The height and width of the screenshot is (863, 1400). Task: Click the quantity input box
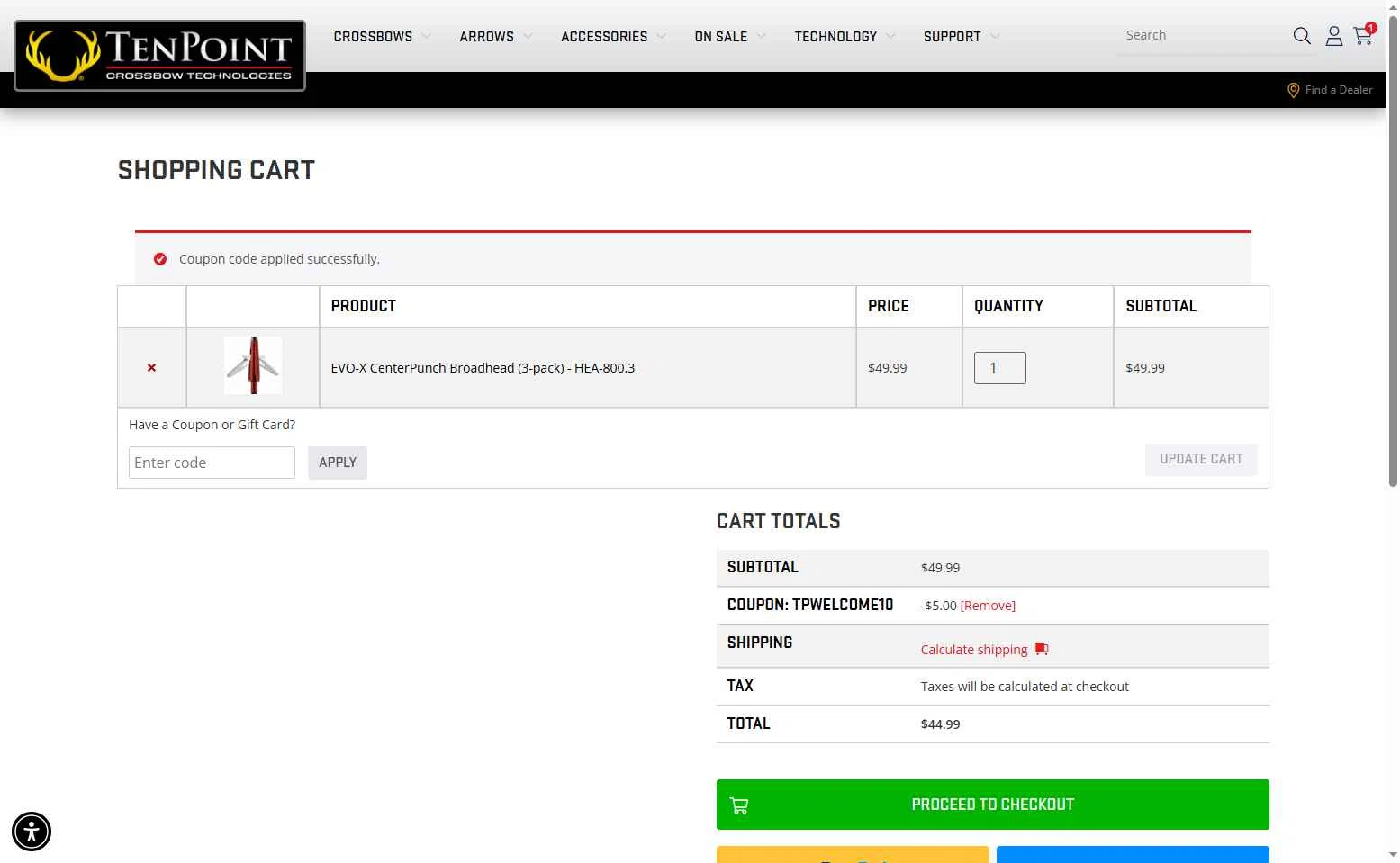[999, 368]
